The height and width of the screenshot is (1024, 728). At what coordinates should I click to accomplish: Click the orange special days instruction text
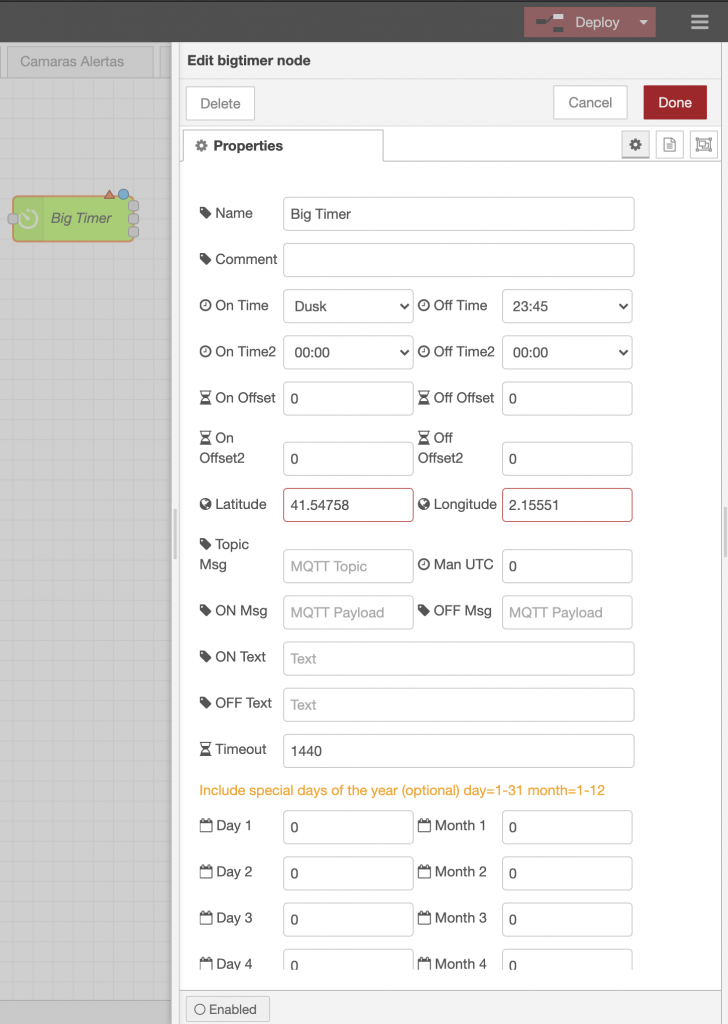coord(402,790)
